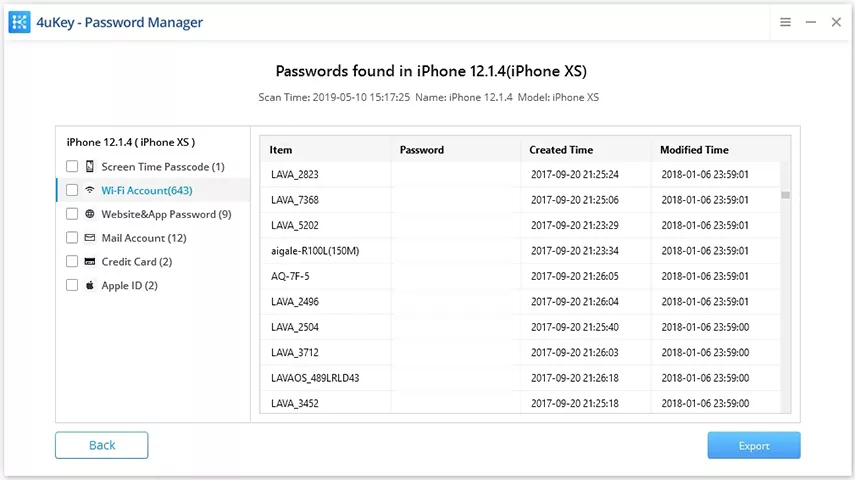Click the Credit Card icon
Screen dimensions: 855x480
[90, 262]
